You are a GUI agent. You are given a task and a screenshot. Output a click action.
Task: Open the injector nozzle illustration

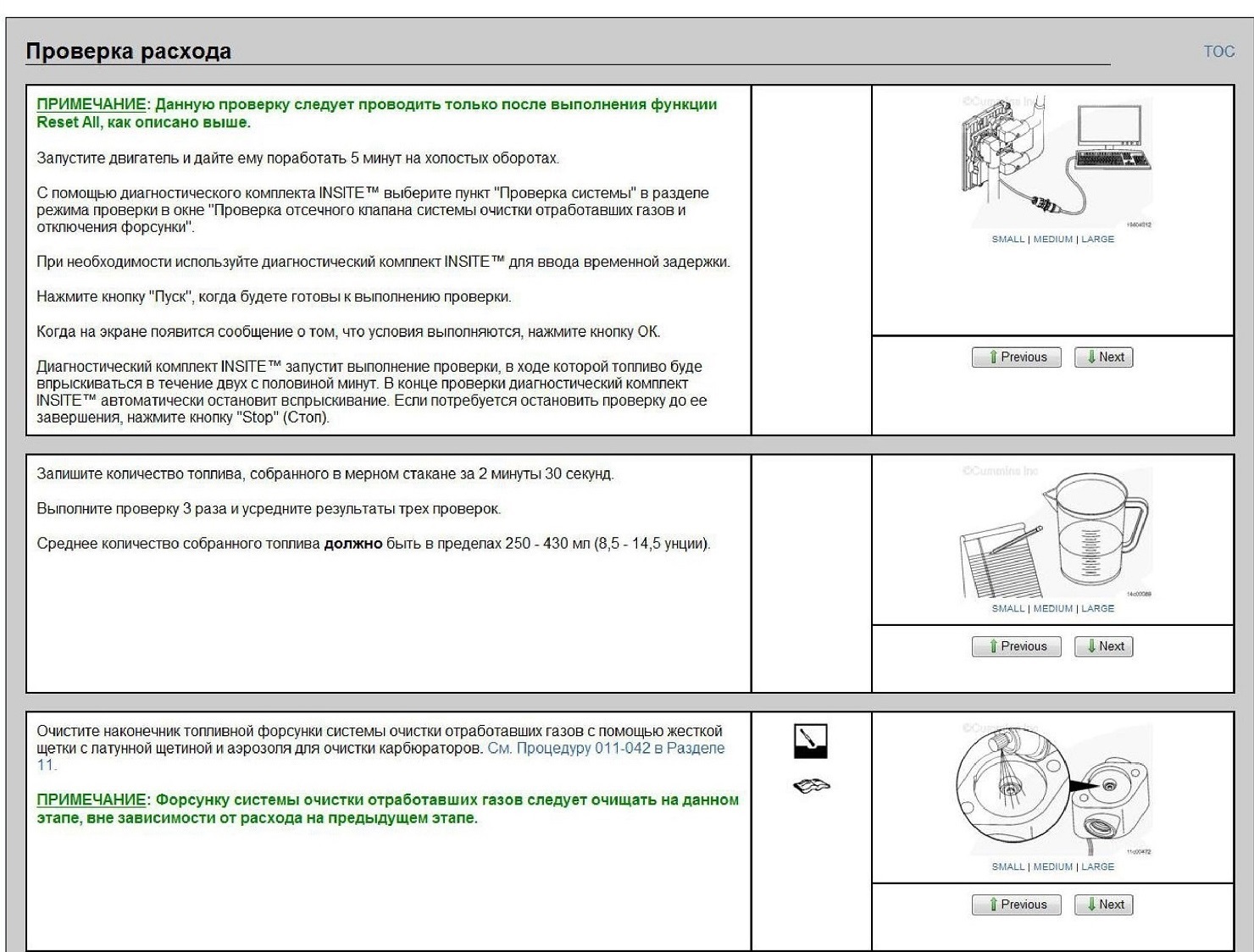click(x=1053, y=790)
